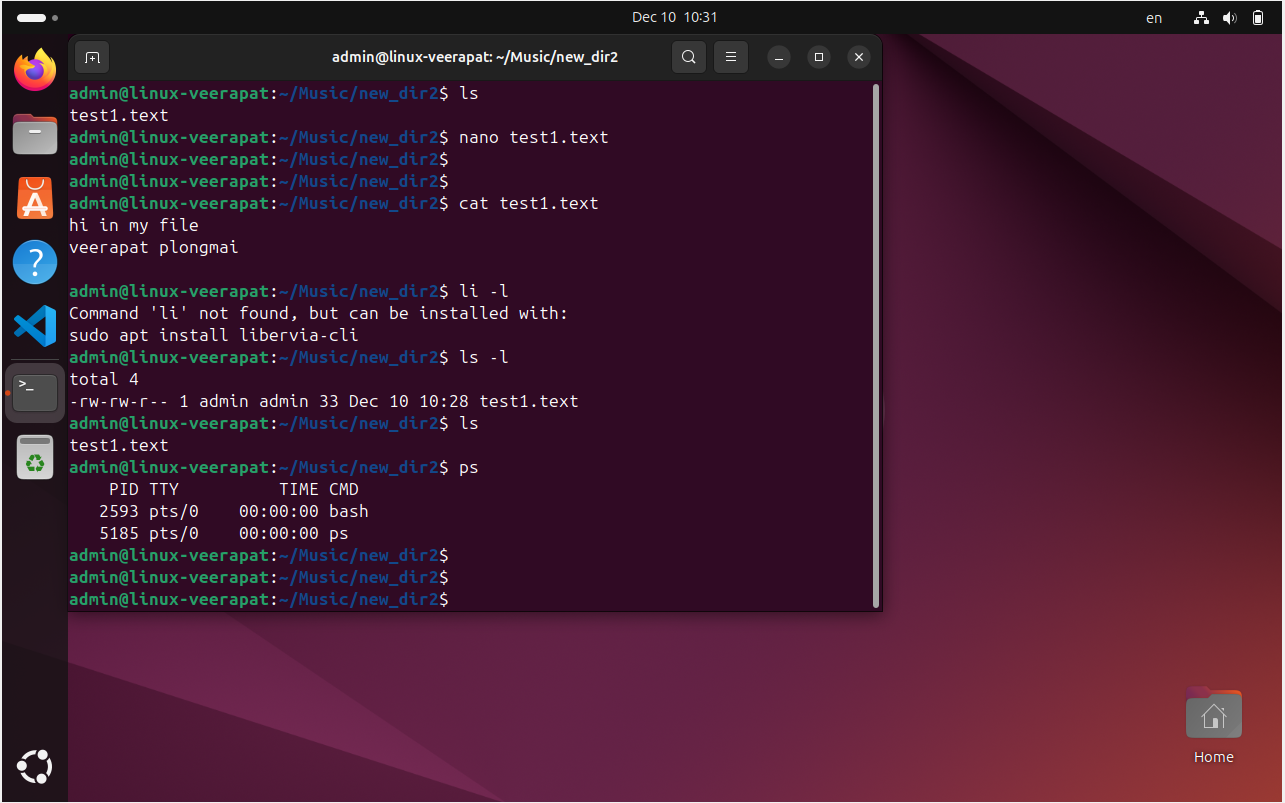The width and height of the screenshot is (1285, 803).
Task: Click the last empty prompt line
Action: tap(259, 599)
